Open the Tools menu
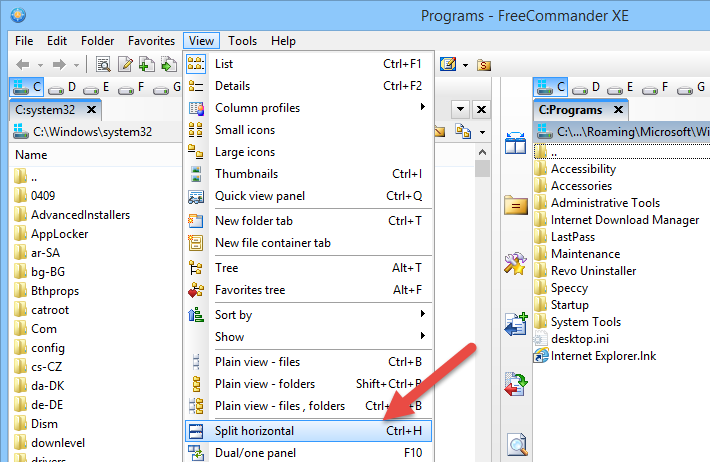This screenshot has width=710, height=462. [x=243, y=41]
